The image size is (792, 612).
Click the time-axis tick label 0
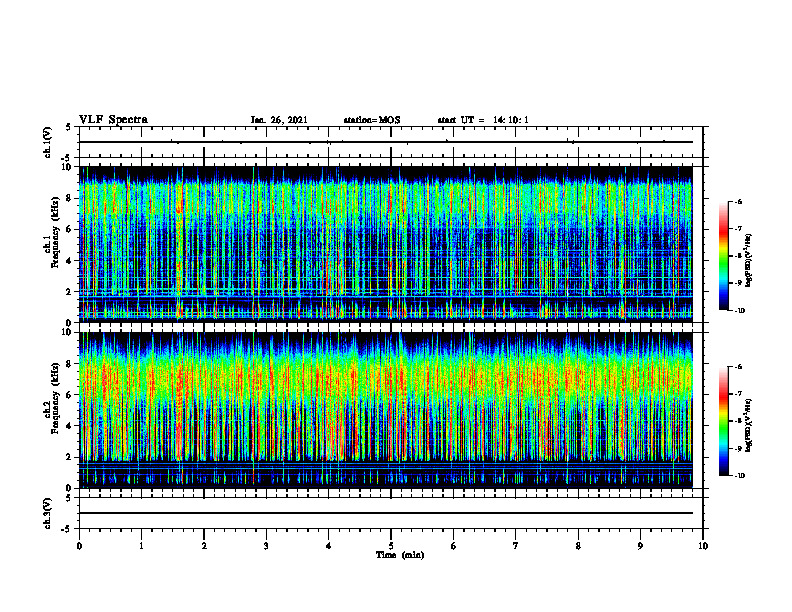(79, 546)
